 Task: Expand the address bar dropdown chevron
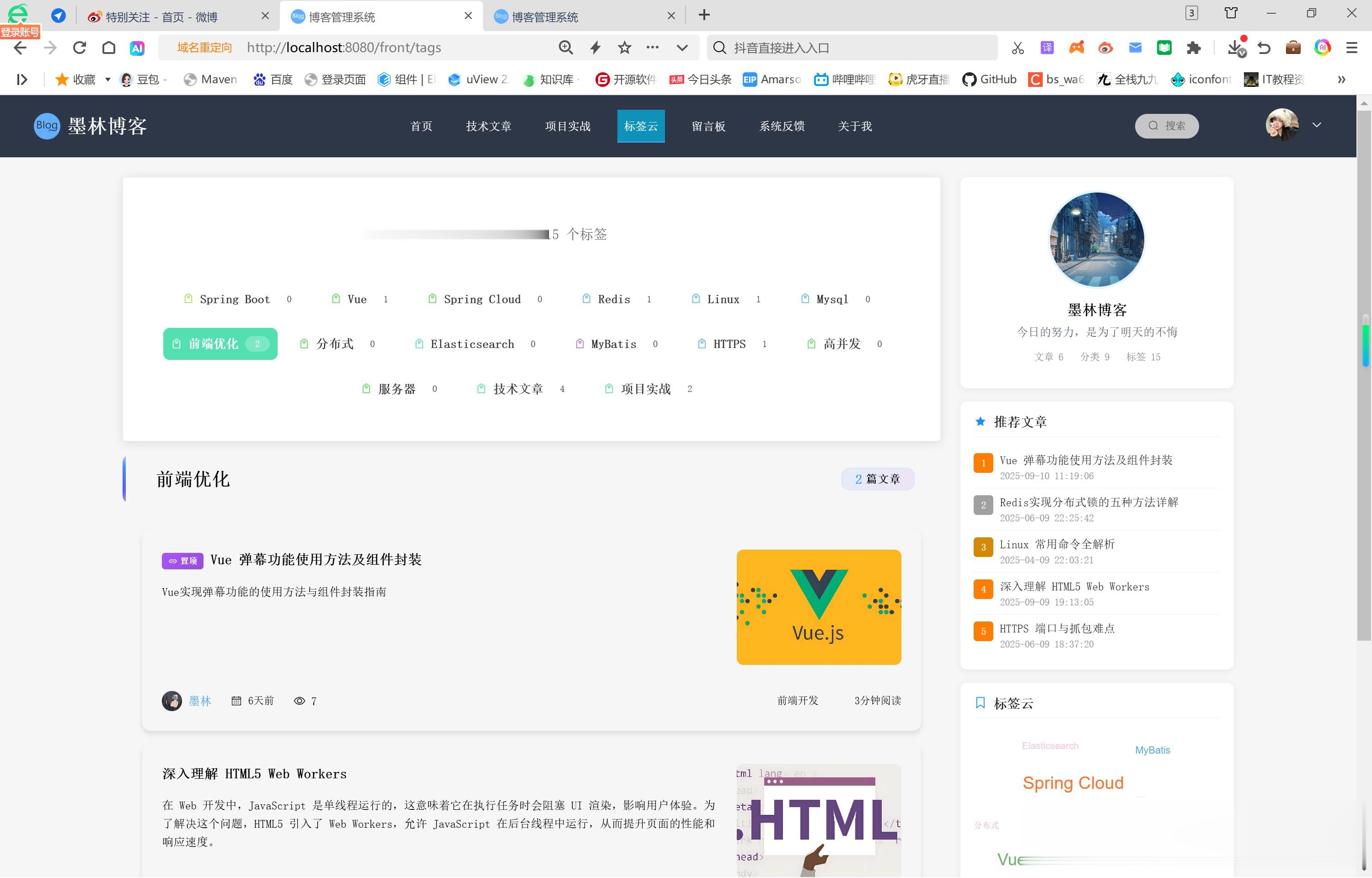(682, 48)
